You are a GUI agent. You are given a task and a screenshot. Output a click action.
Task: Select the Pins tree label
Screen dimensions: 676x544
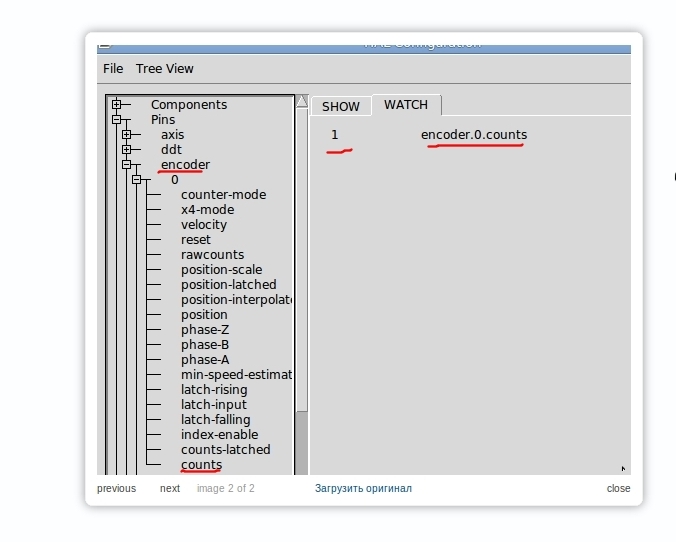click(x=163, y=119)
